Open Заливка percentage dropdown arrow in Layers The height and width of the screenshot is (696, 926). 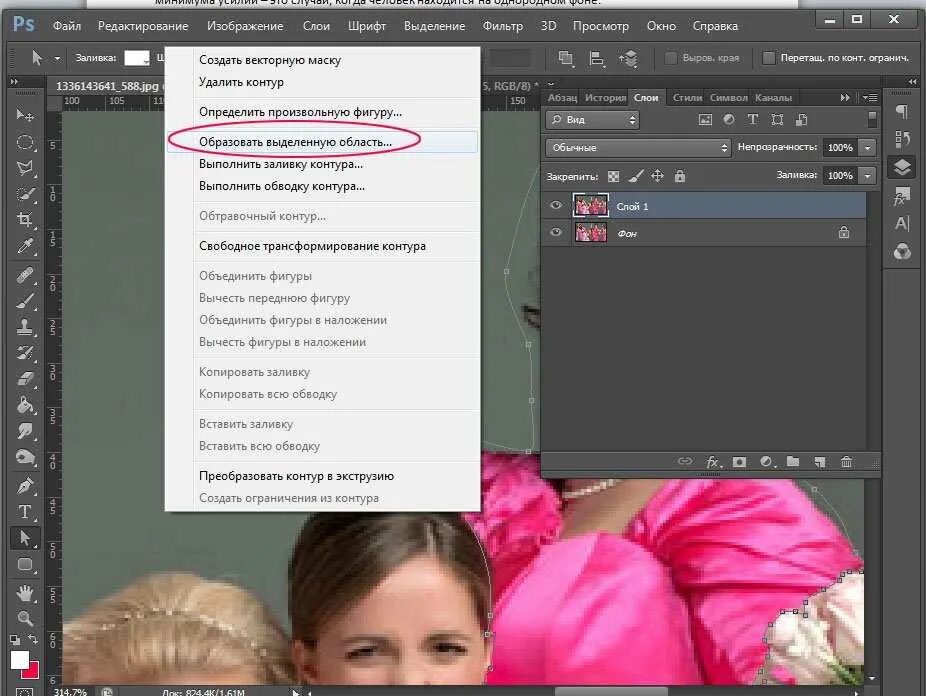click(868, 175)
